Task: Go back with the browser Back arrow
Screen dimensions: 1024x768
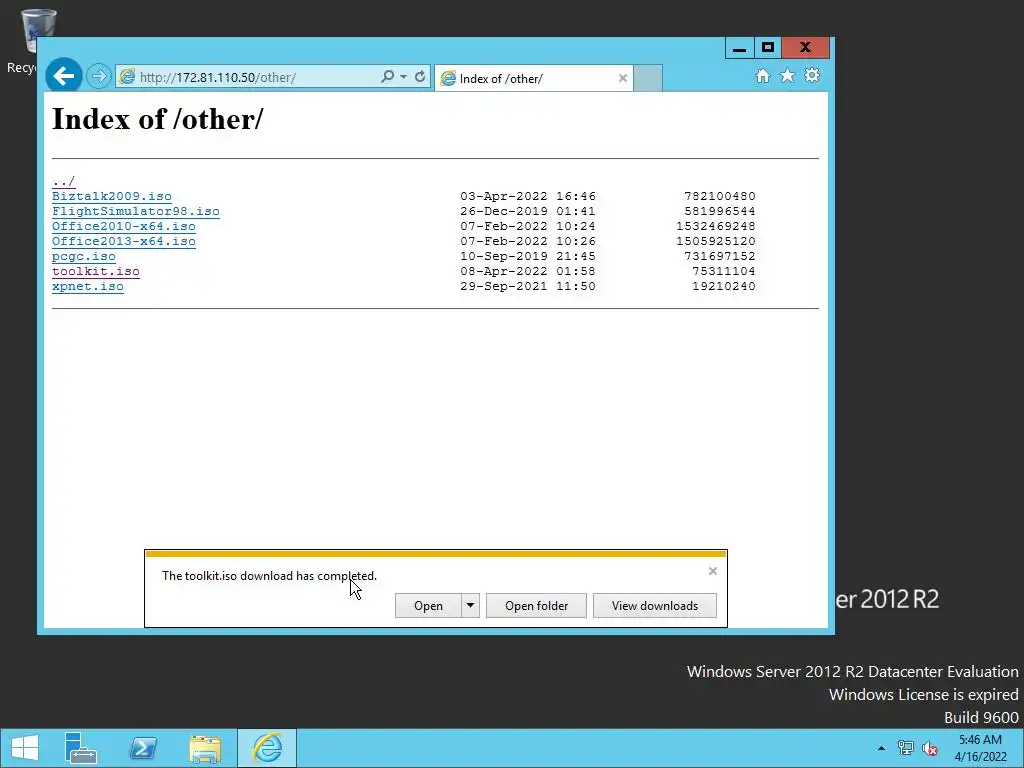Action: 64,76
